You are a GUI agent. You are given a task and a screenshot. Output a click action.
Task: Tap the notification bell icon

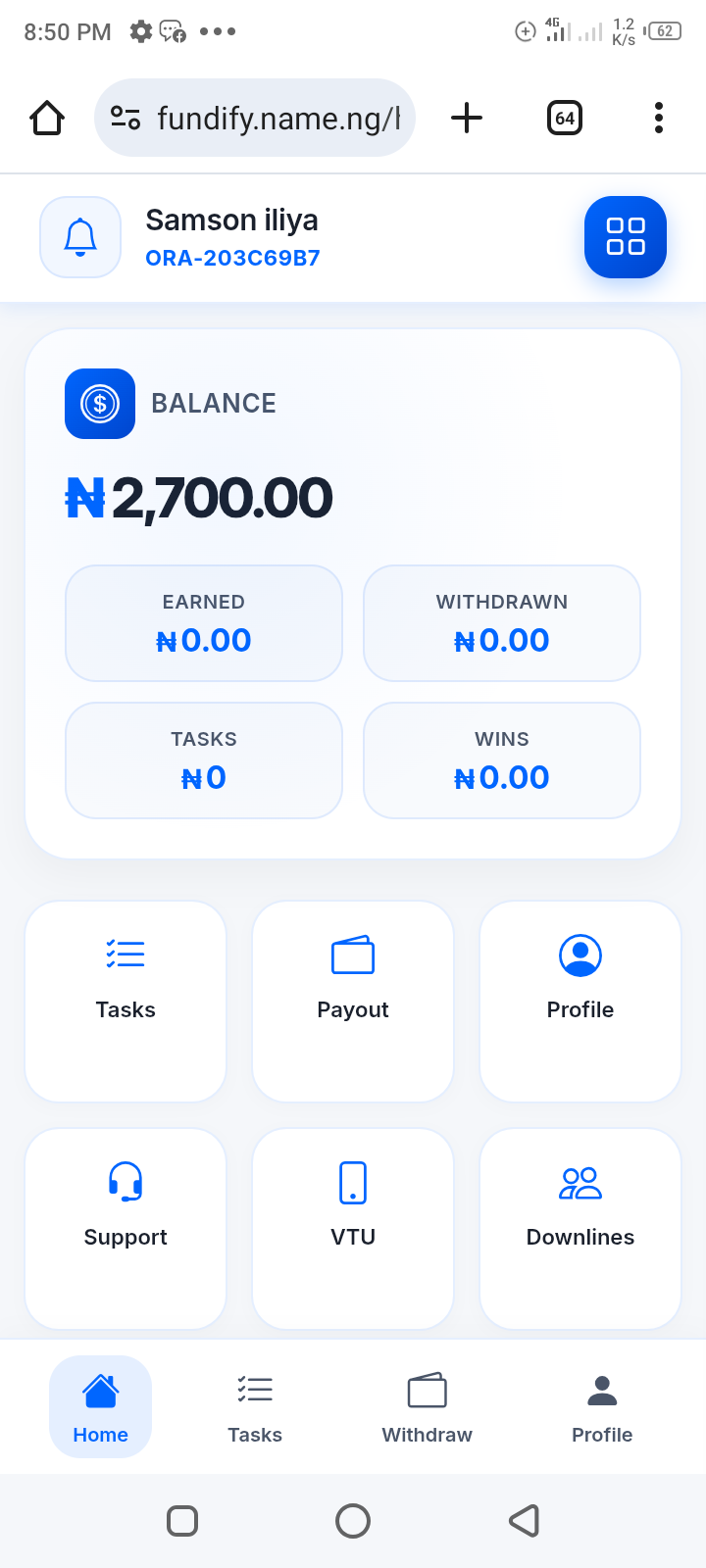[80, 237]
